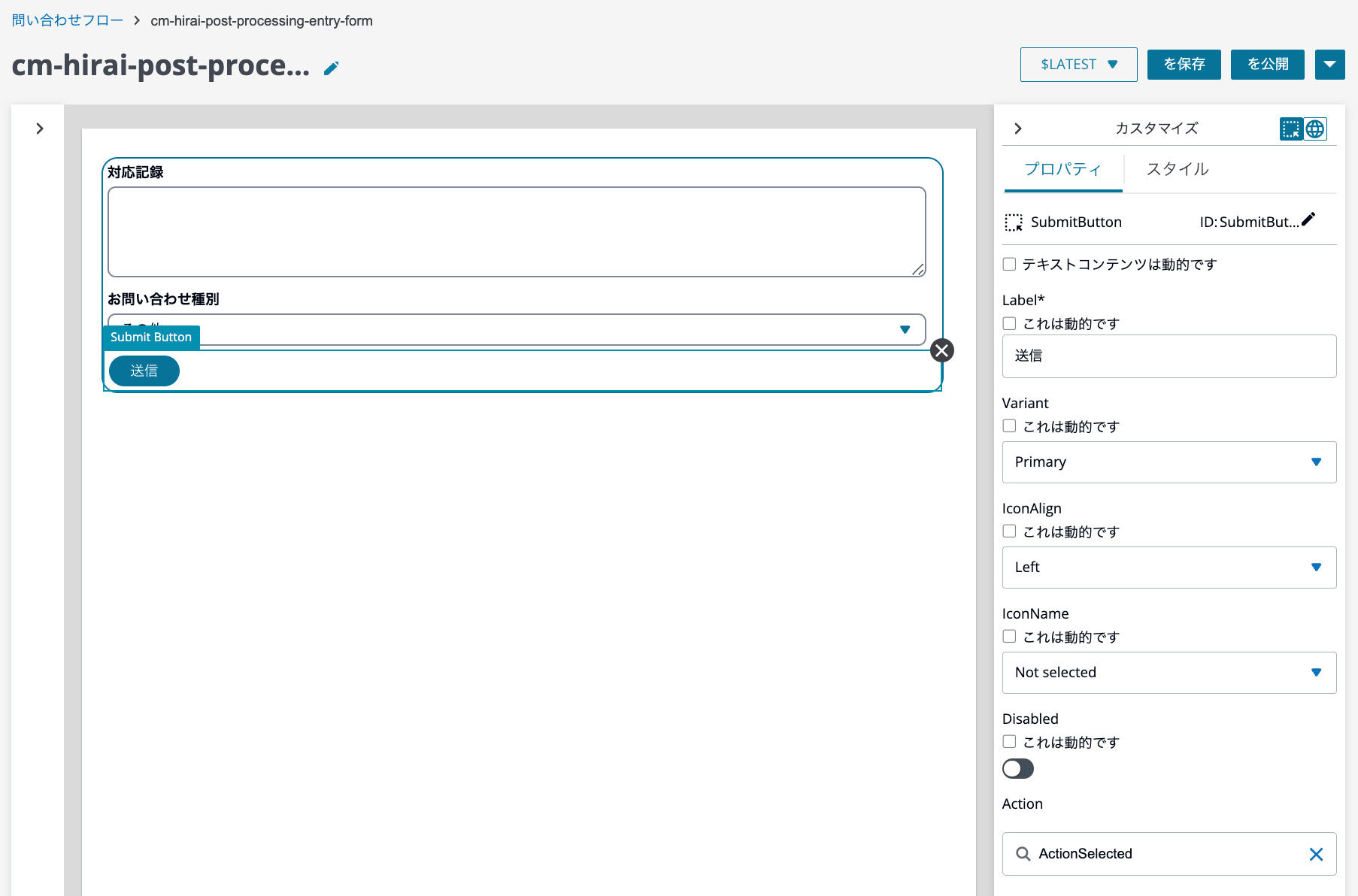Screen dimensions: 1358x896
Task: Click the Action ActionSelected search field
Action: pyautogui.click(x=1169, y=854)
